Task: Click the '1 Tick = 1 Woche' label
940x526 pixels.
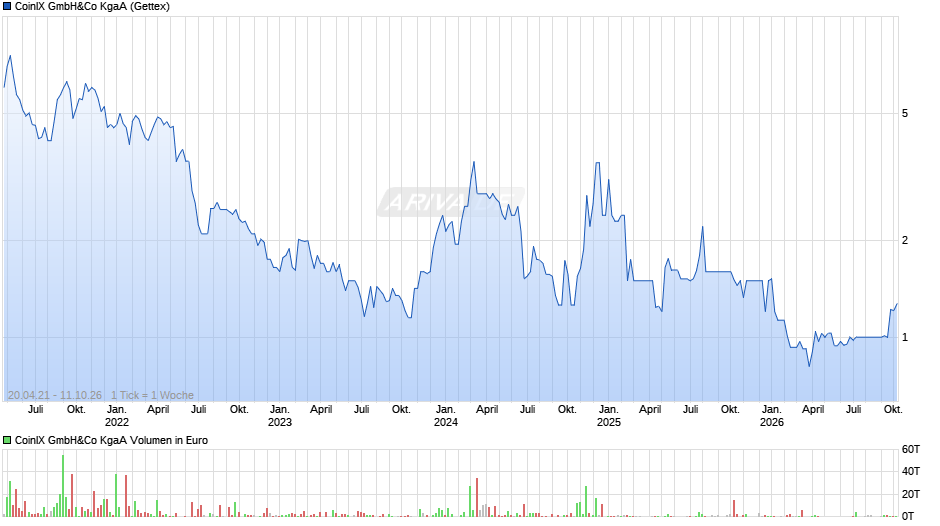Action: pyautogui.click(x=152, y=395)
